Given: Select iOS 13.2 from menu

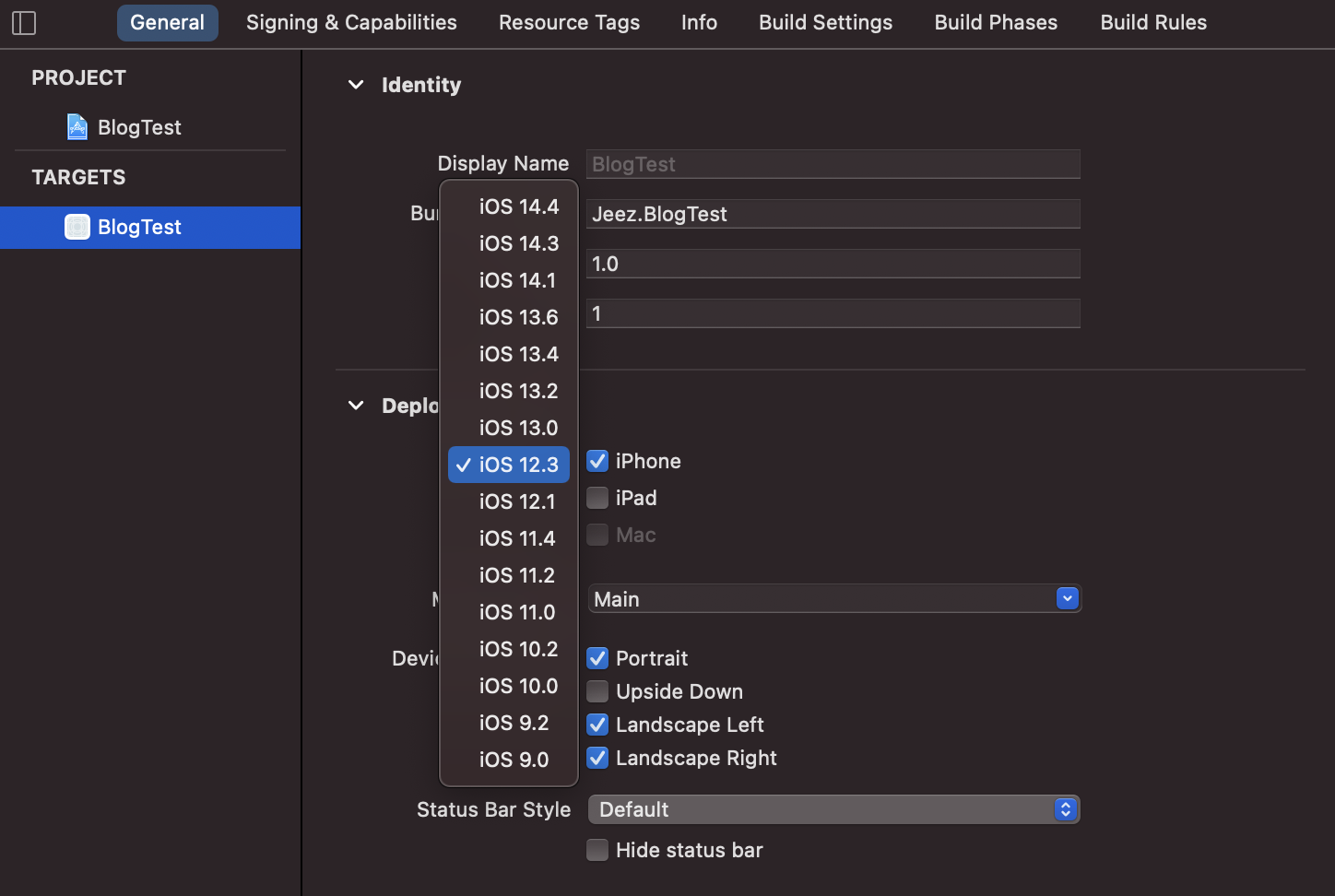Looking at the screenshot, I should (509, 391).
